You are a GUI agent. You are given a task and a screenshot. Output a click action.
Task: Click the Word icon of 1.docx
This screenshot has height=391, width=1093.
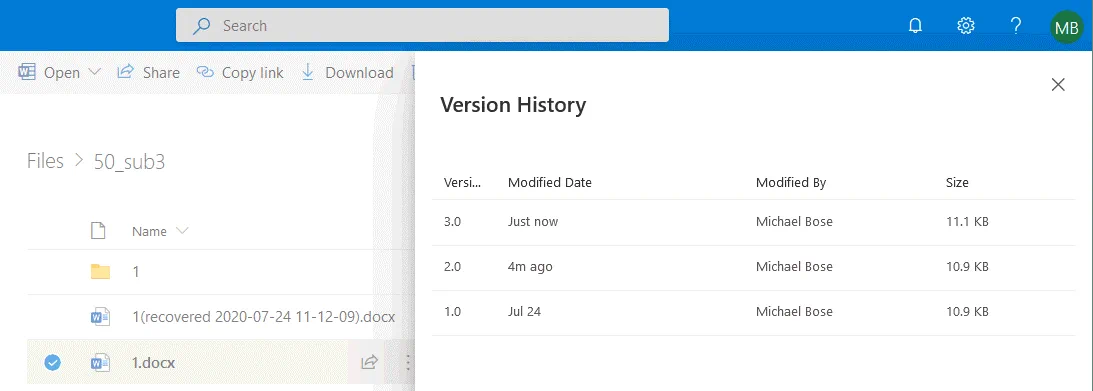(100, 362)
